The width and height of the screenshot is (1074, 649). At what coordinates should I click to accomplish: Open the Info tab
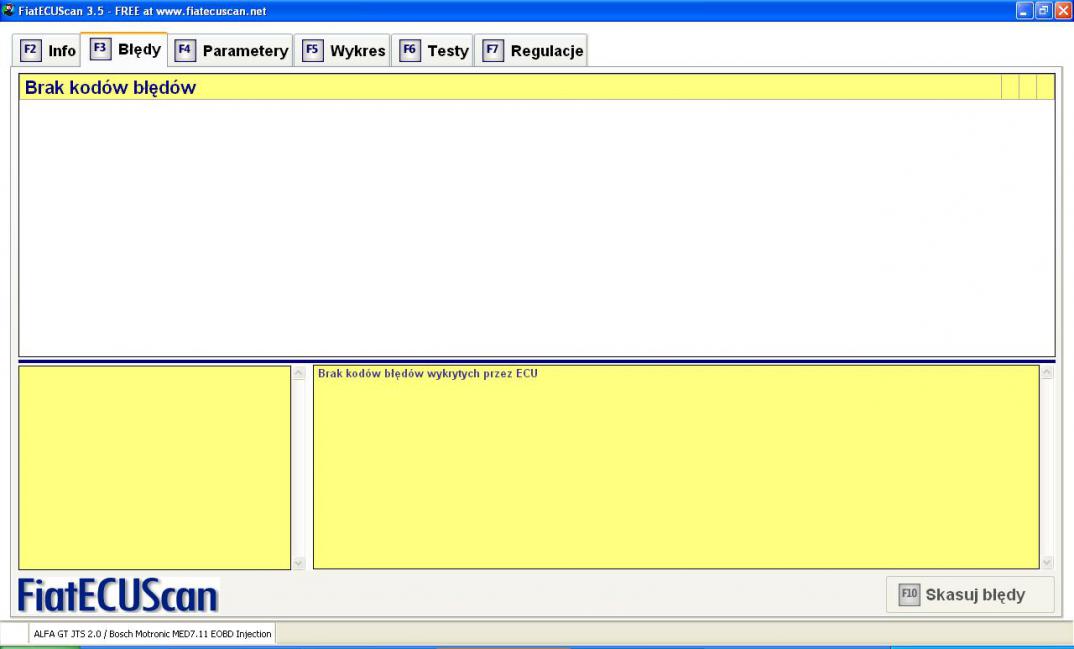coord(47,51)
